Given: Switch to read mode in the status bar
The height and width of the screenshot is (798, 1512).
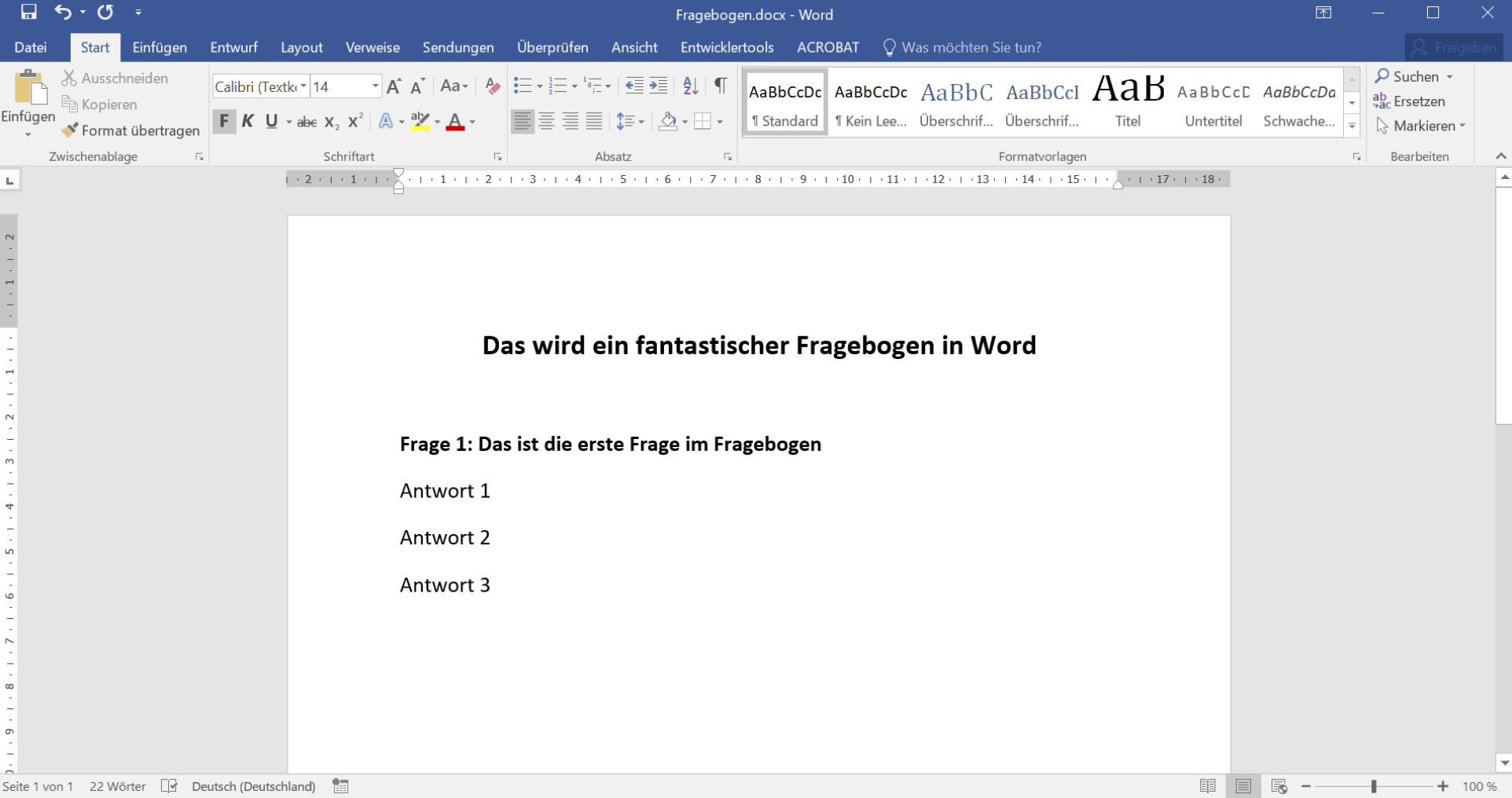Looking at the screenshot, I should click(x=1209, y=786).
